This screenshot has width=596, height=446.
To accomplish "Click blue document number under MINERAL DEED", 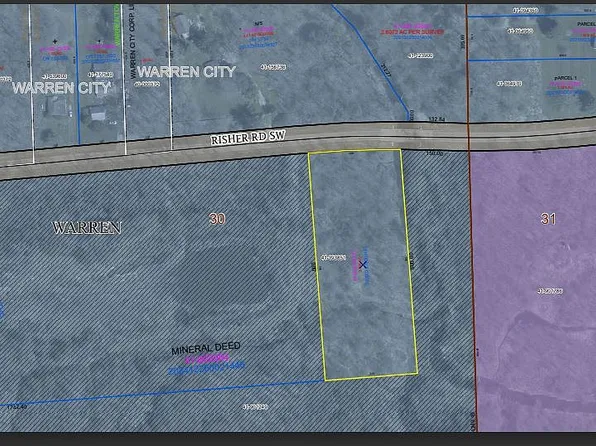I will click(206, 367).
